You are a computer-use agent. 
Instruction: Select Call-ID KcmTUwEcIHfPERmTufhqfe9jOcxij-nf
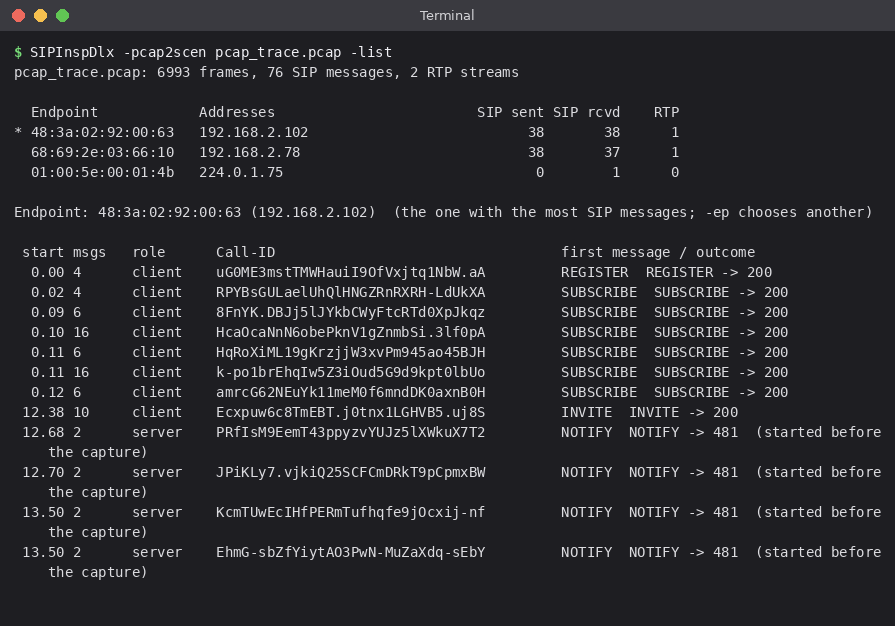click(x=350, y=512)
